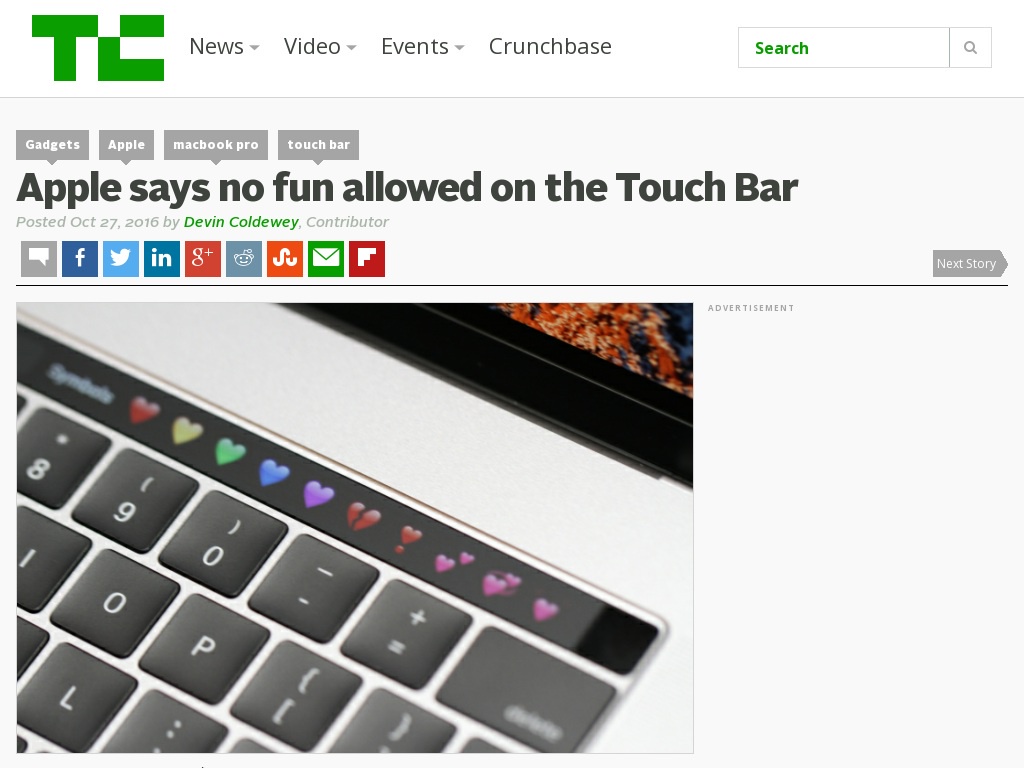Share to Flipboard with red icon
Viewport: 1024px width, 768px height.
[x=367, y=259]
